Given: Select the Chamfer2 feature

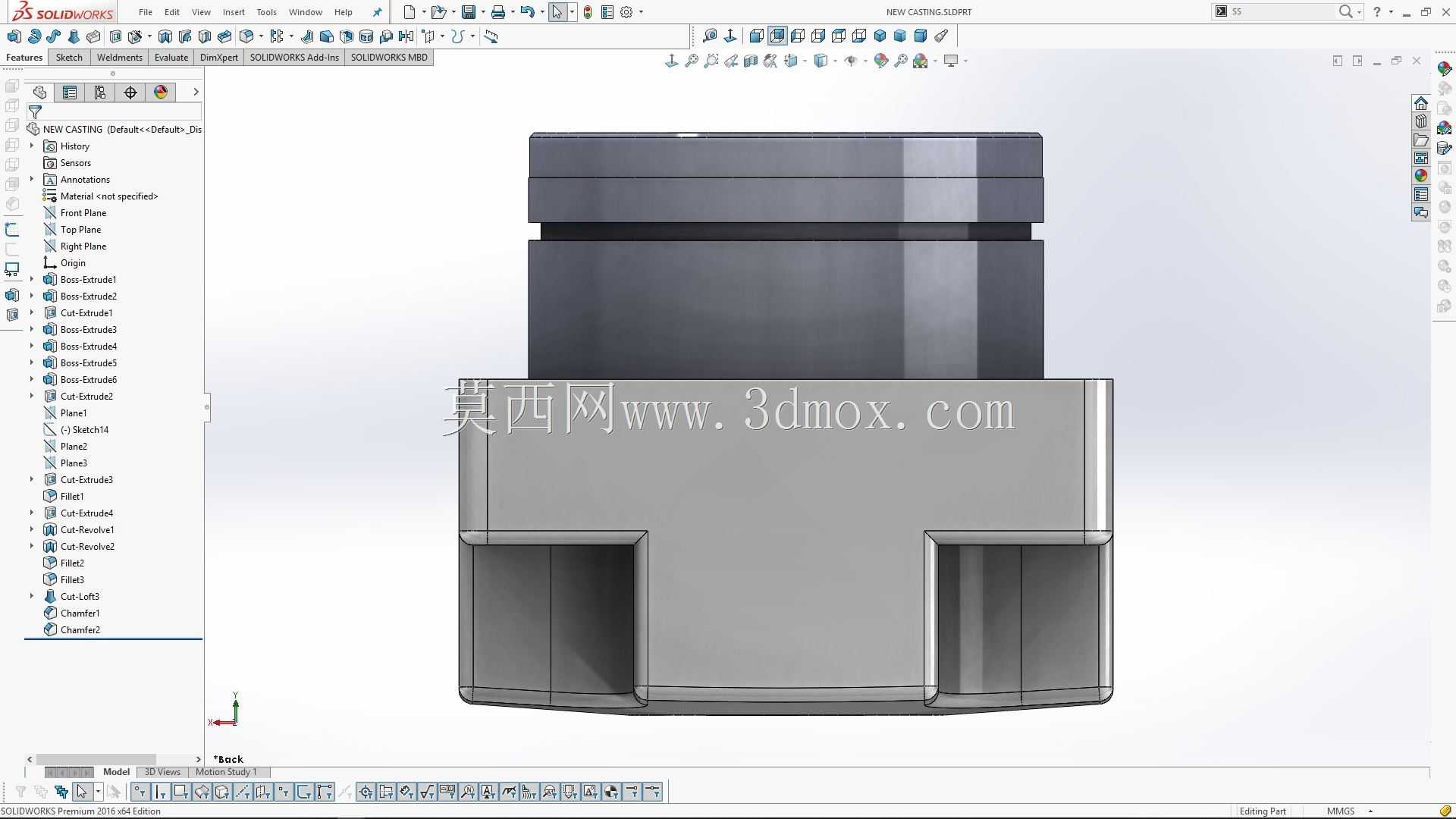Looking at the screenshot, I should point(80,630).
